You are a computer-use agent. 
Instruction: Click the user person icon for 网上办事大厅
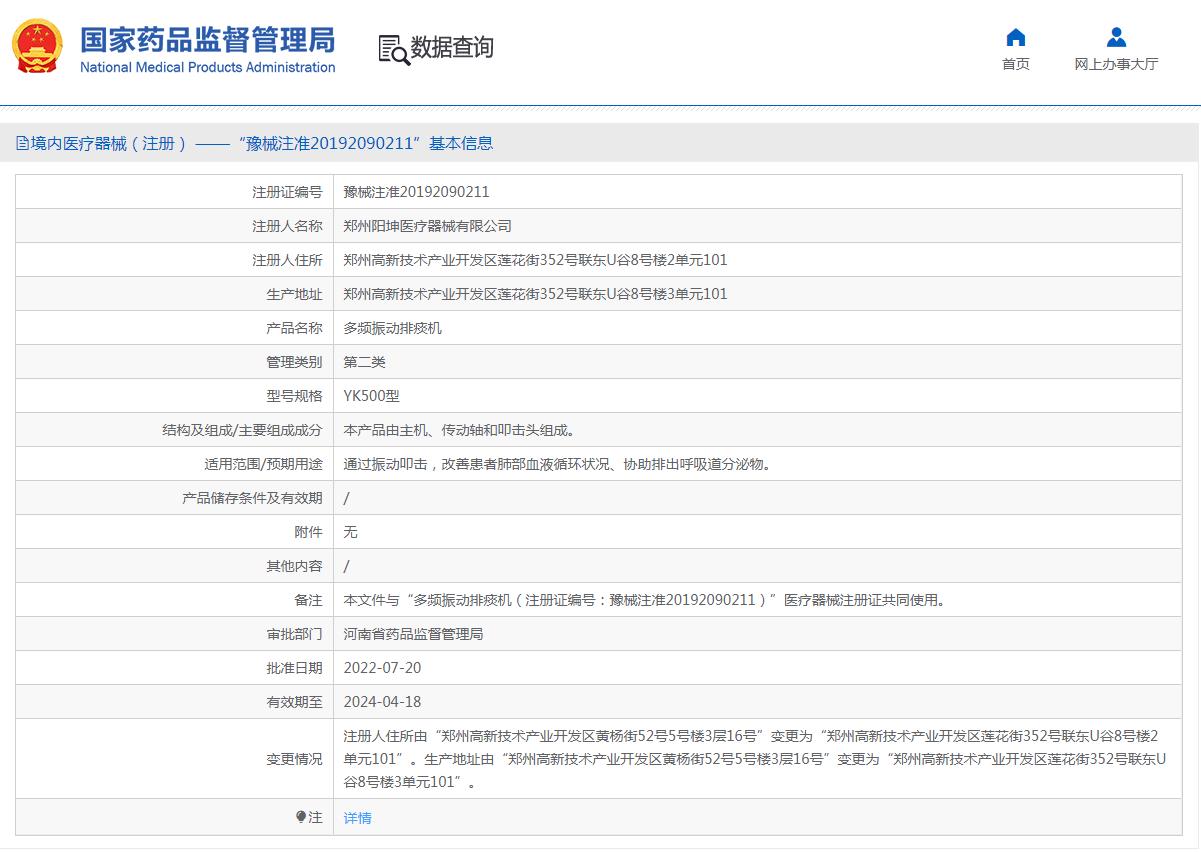[1116, 38]
